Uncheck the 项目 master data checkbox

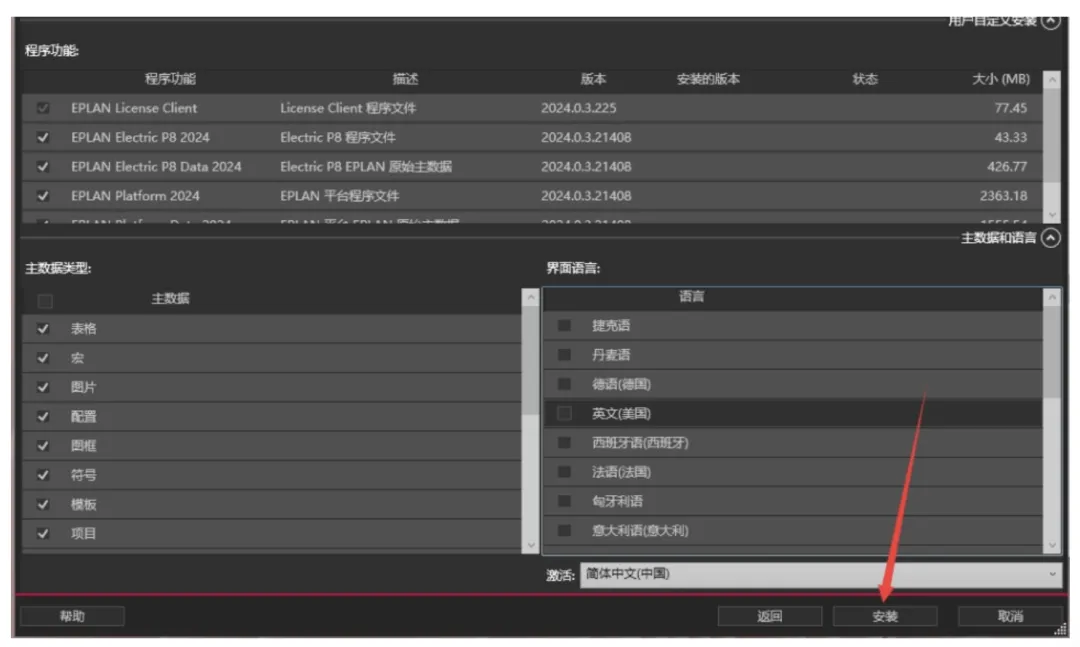[43, 533]
